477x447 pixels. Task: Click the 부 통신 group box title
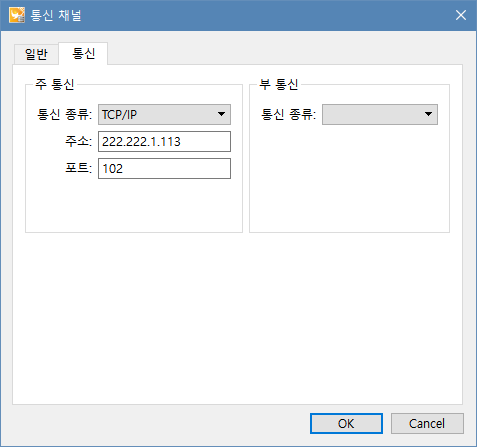click(279, 84)
